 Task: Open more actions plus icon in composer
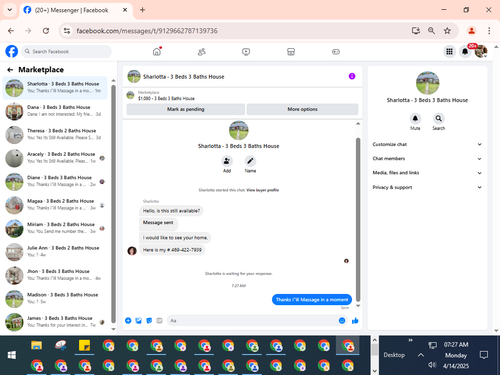coord(128,321)
